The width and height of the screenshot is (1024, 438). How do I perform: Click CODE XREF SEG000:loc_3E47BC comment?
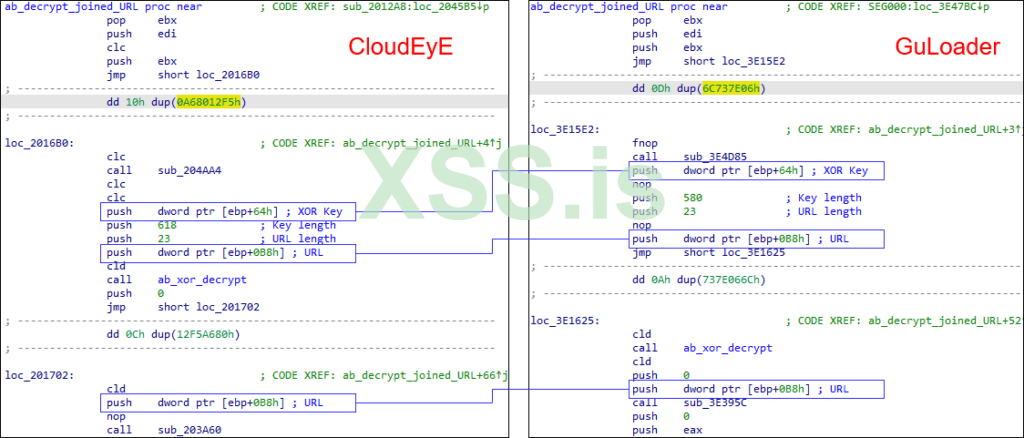(888, 7)
